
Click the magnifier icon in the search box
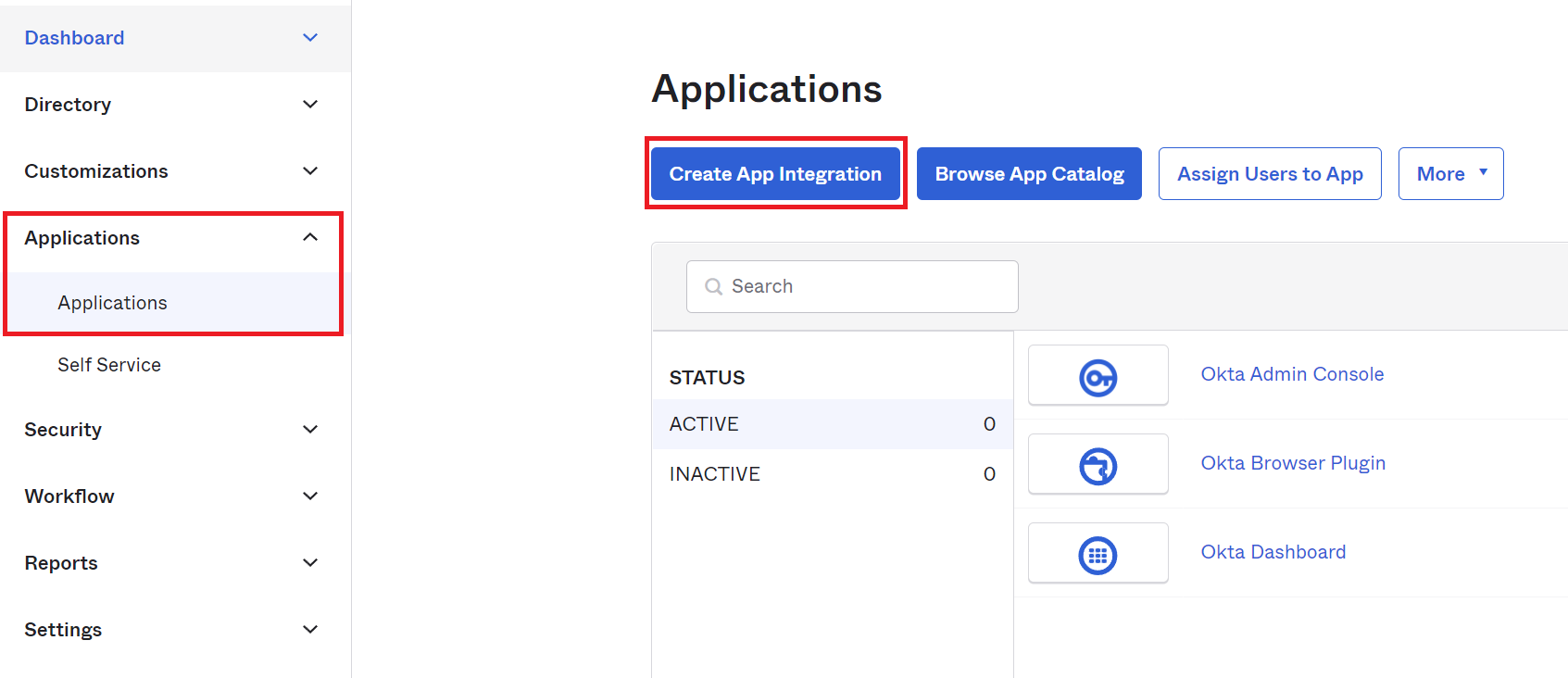713,287
